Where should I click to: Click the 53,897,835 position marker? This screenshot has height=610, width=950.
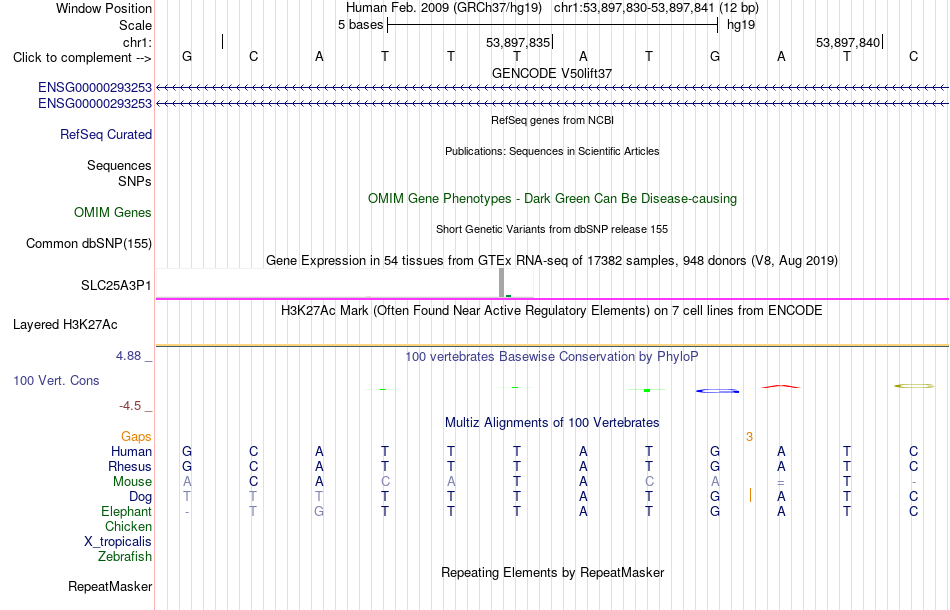[518, 42]
